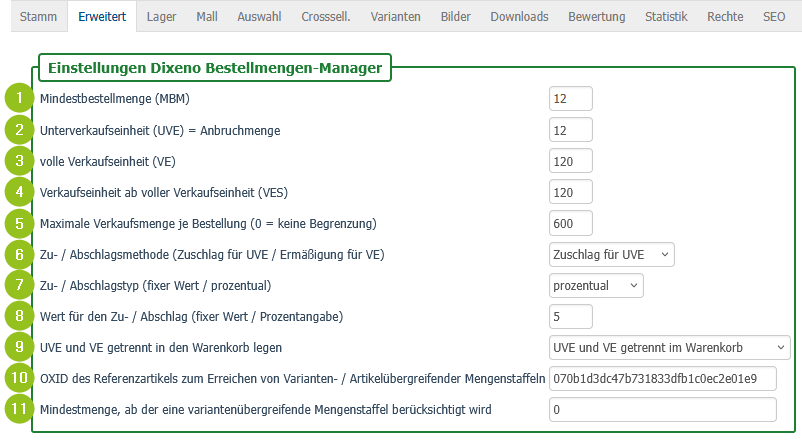Image resolution: width=802 pixels, height=441 pixels.
Task: Click the Verkaufseinheit ab voller Verkaufseinheit (VES) label
Action: (x=164, y=193)
